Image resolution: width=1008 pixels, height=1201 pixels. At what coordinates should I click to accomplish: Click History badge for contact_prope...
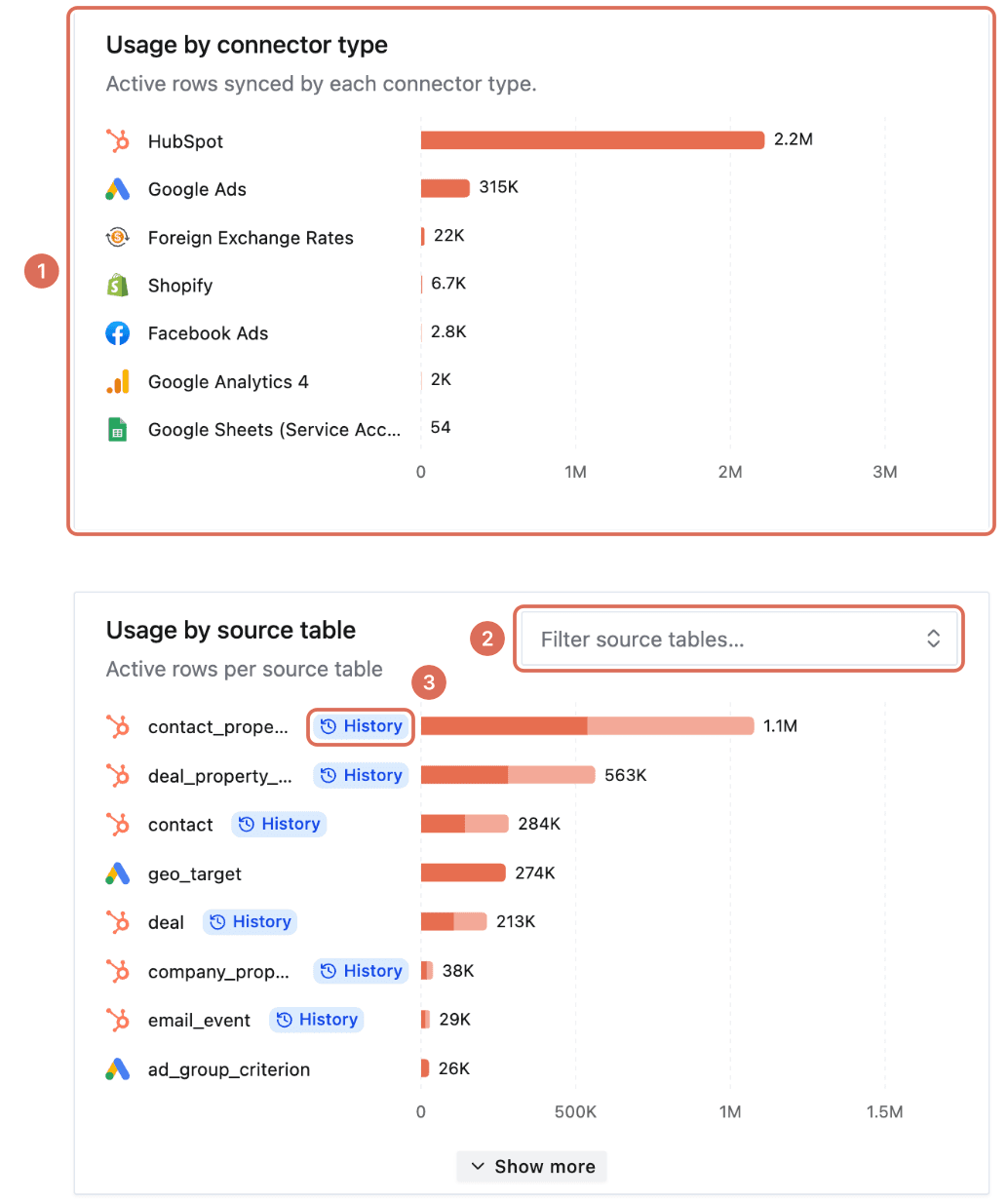pos(362,726)
